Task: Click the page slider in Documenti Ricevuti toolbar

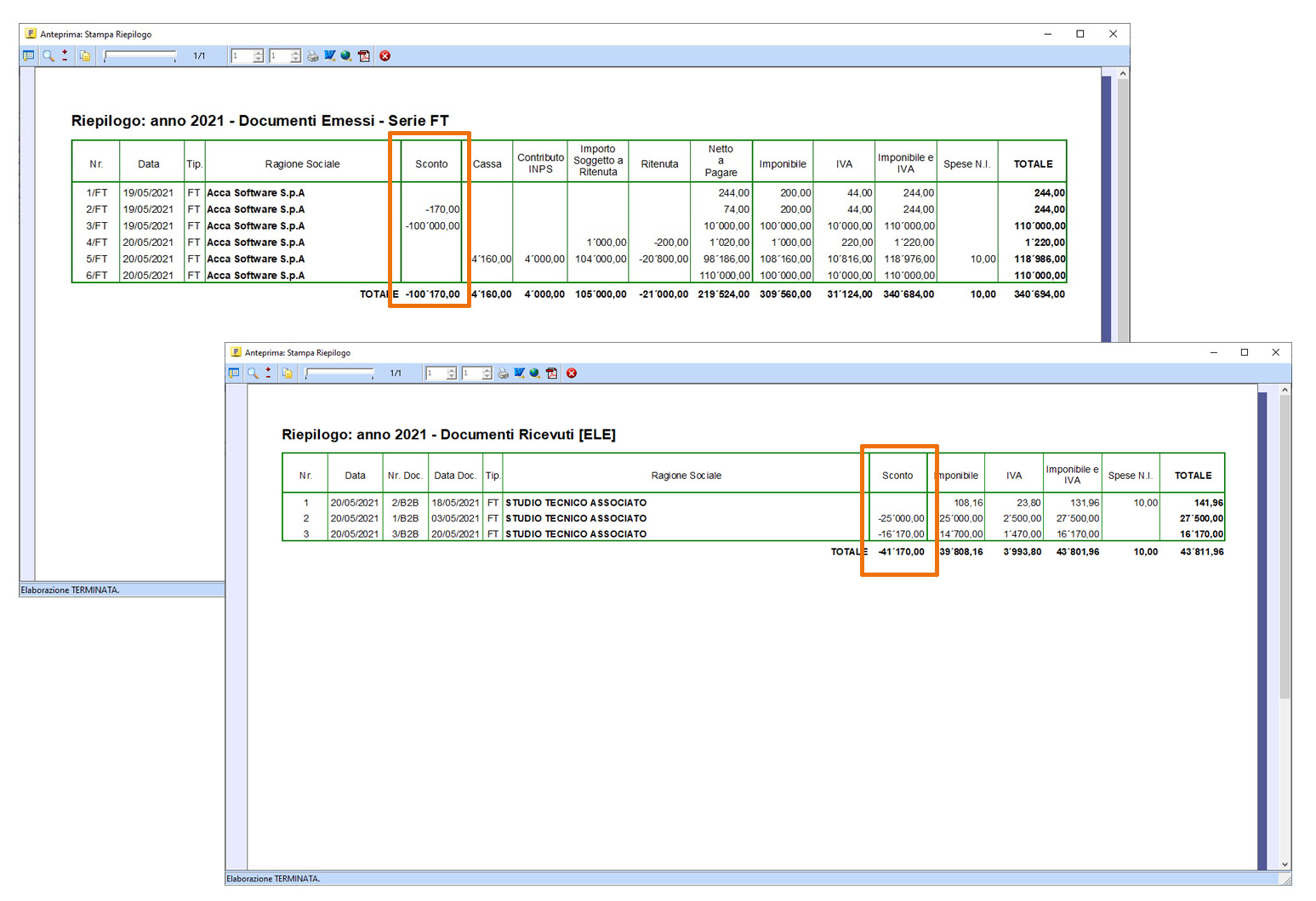Action: click(339, 374)
